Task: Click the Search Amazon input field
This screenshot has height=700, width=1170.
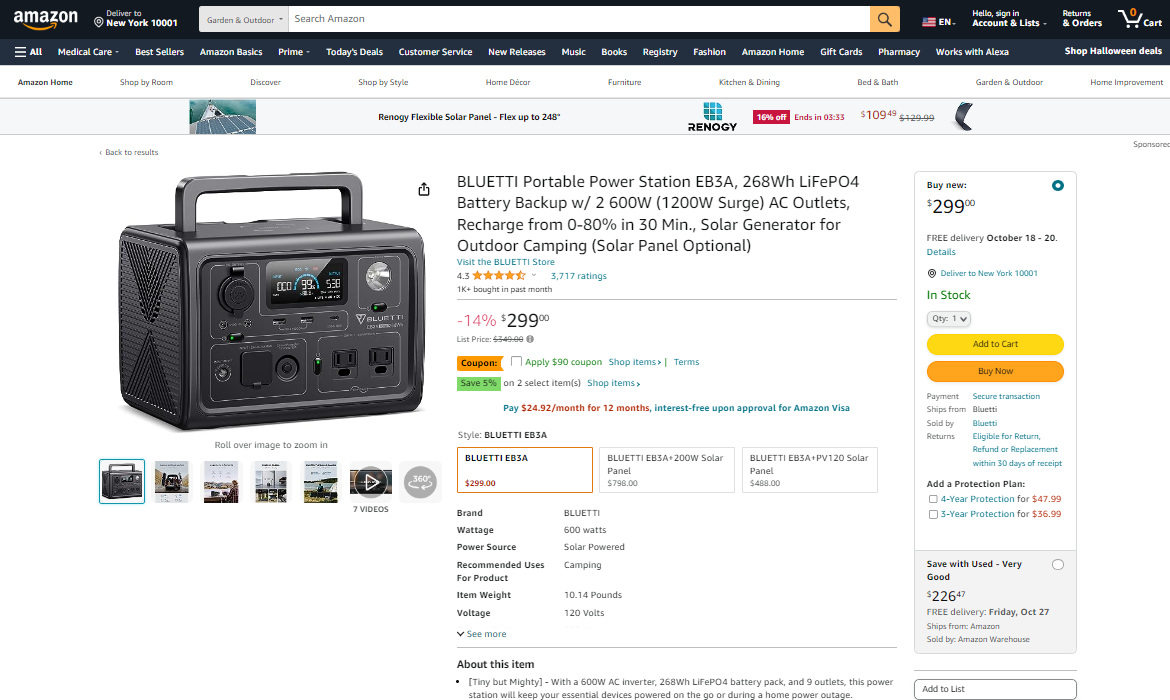Action: click(579, 19)
